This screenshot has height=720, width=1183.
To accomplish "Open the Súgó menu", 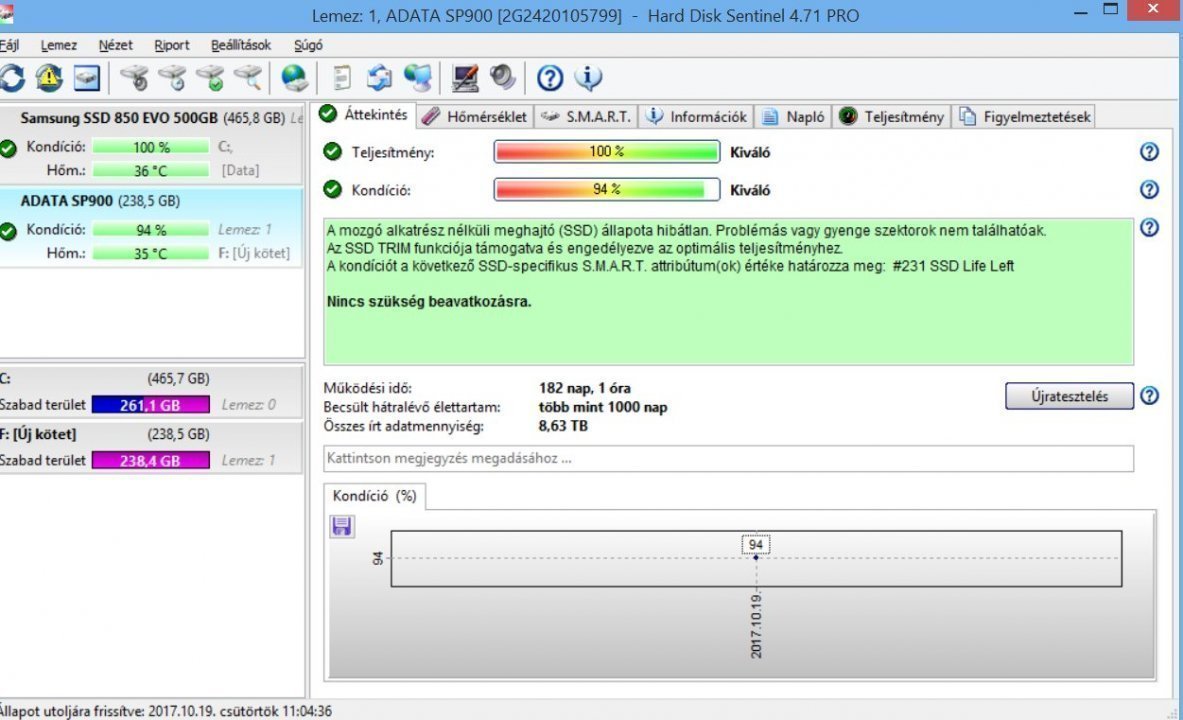I will [x=308, y=45].
